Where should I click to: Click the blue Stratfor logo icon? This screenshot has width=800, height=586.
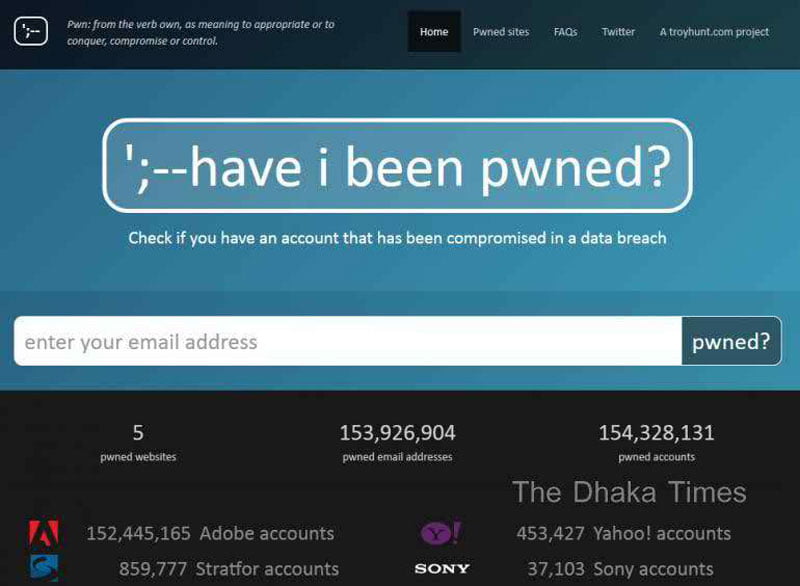pos(44,568)
